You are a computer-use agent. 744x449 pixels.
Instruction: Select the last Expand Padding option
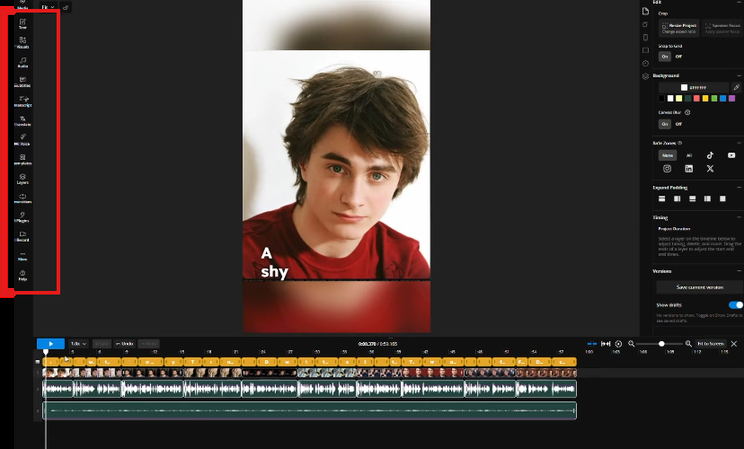tap(723, 199)
